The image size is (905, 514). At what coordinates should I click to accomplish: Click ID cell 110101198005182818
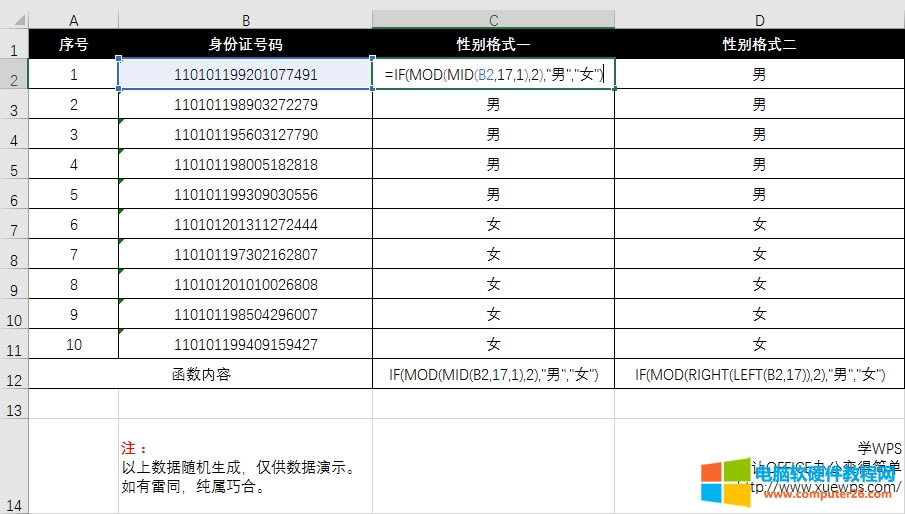(x=245, y=164)
